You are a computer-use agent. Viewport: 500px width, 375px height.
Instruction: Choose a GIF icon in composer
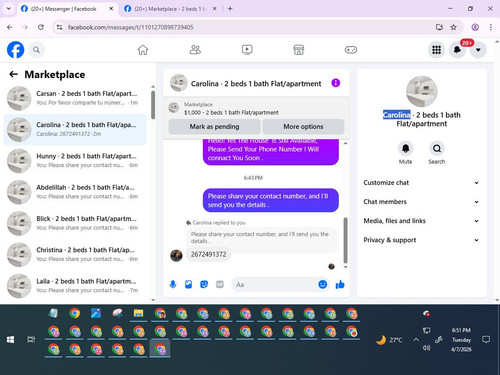point(220,284)
